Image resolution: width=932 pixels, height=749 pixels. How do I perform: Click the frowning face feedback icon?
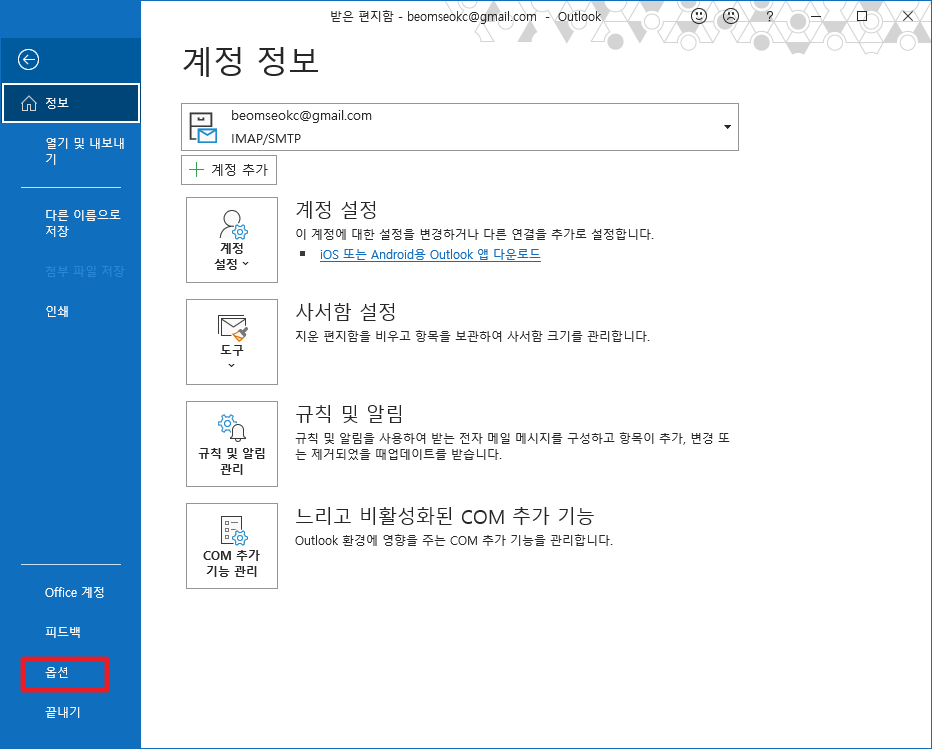point(731,16)
